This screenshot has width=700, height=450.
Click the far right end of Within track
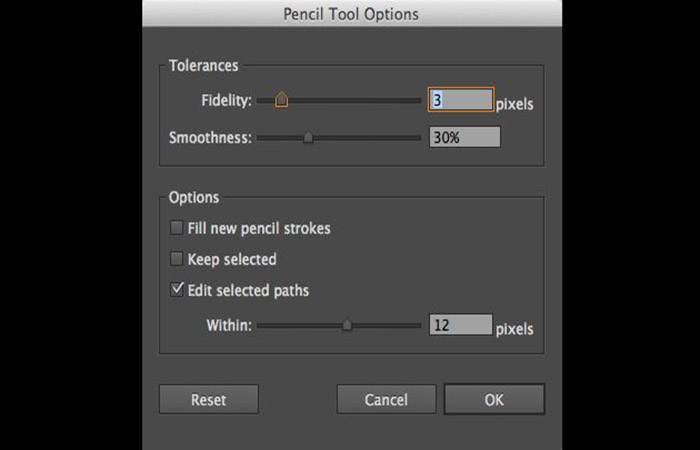419,325
